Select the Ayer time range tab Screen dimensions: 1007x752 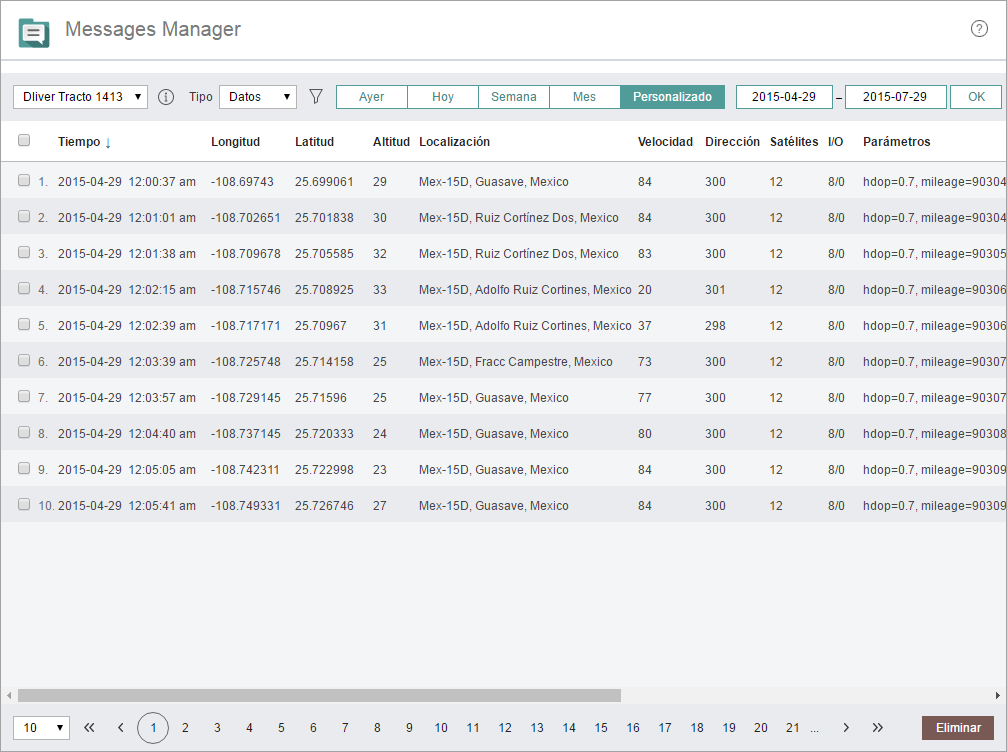point(372,97)
